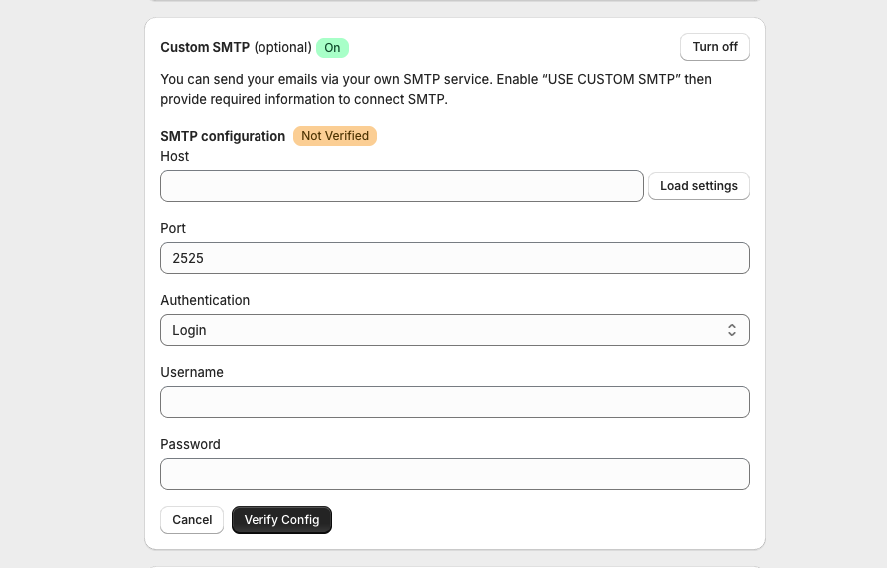Click the Custom SMTP section heading
The width and height of the screenshot is (887, 568).
coord(205,48)
